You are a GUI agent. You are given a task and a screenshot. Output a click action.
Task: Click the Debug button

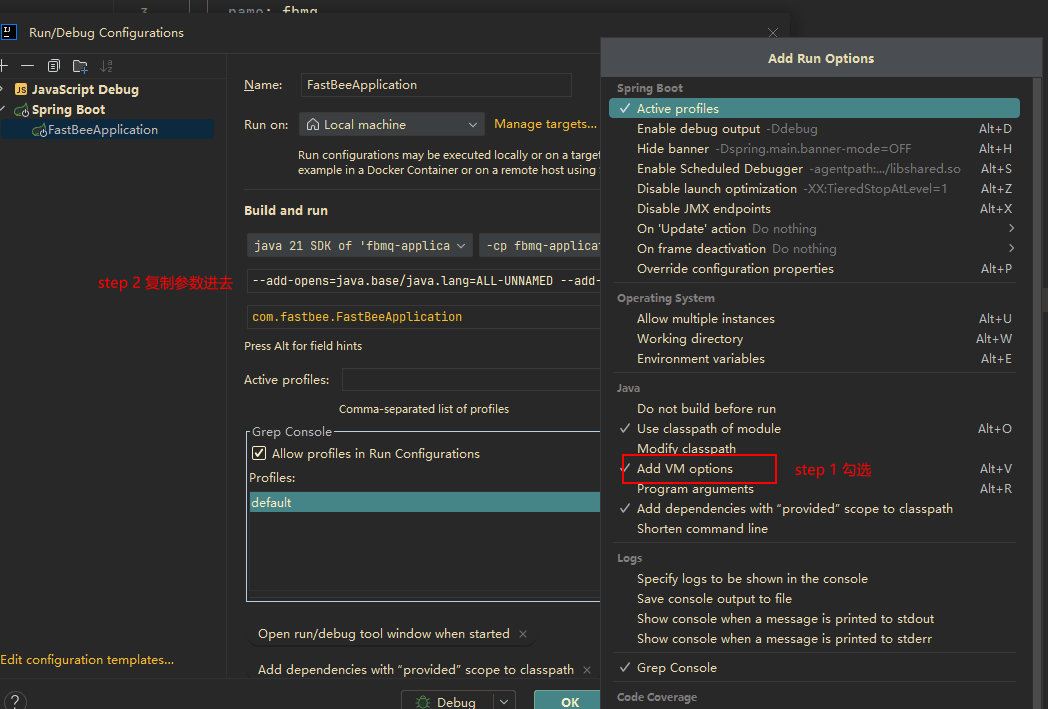click(x=447, y=702)
